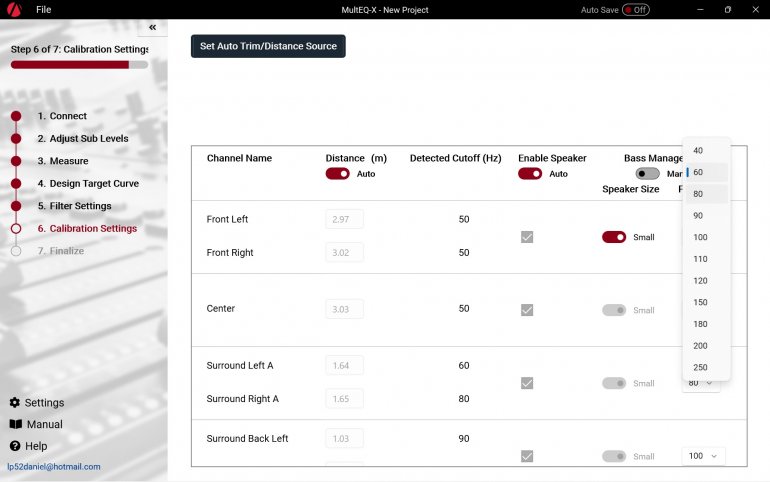This screenshot has height=482, width=770.
Task: Open the crossover dropdown showing 100
Action: (x=703, y=456)
